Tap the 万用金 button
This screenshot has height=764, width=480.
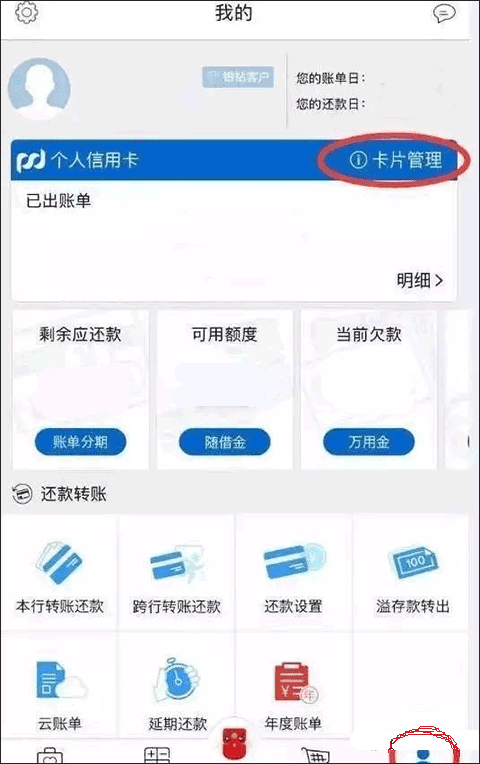(x=369, y=442)
